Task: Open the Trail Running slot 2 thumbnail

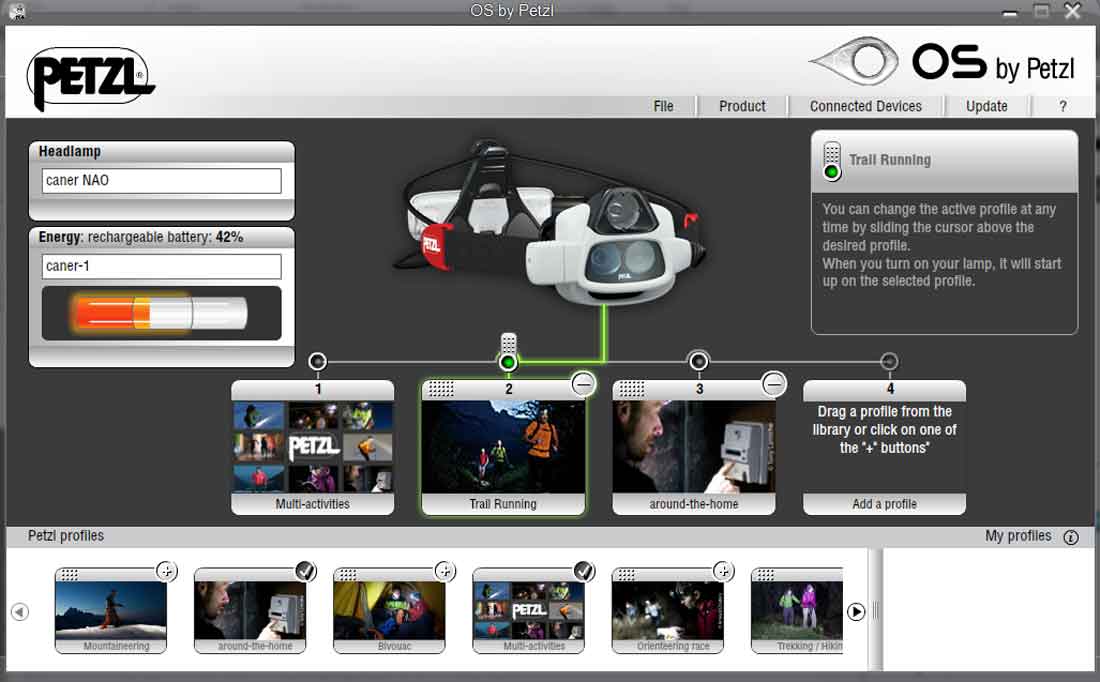Action: pos(503,447)
